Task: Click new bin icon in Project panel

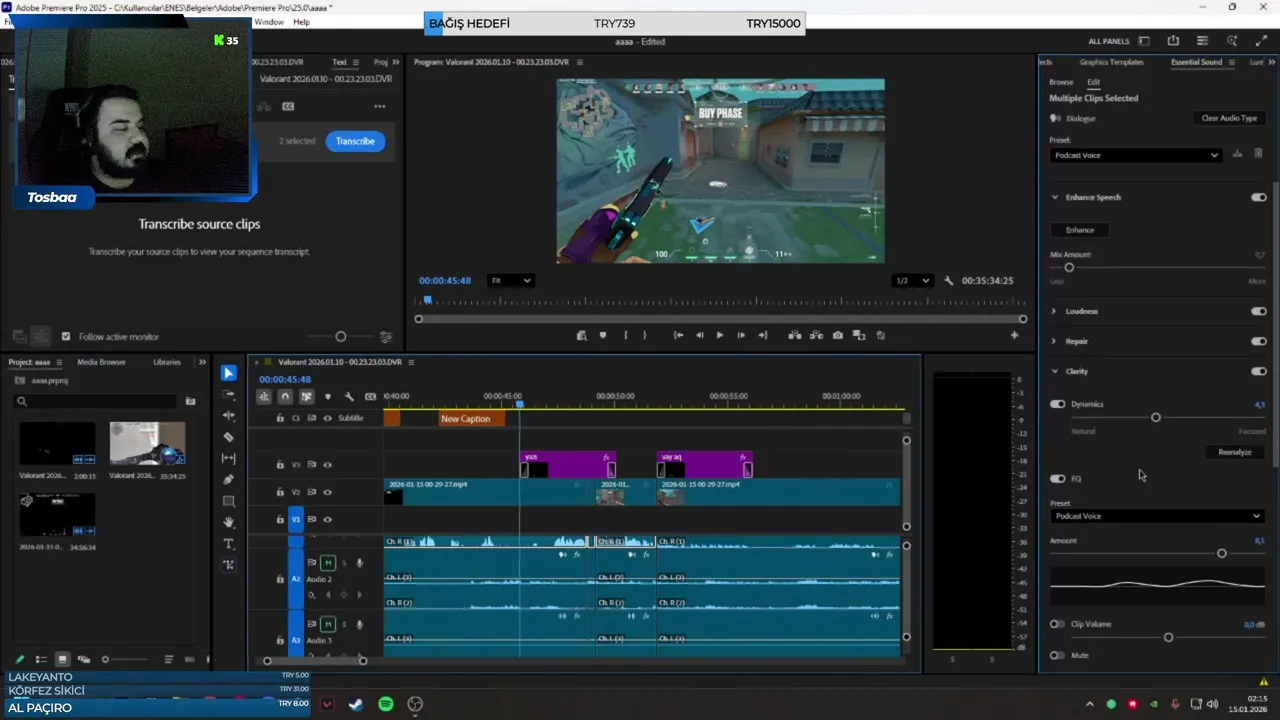Action: tap(190, 401)
